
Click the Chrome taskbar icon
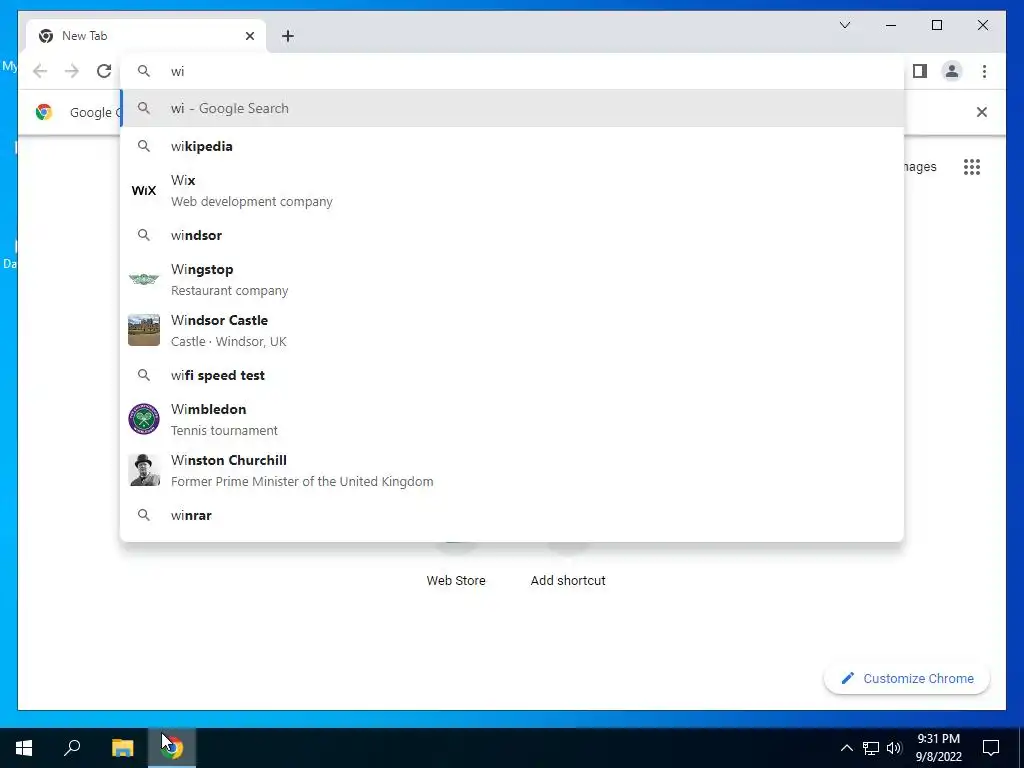click(x=172, y=748)
